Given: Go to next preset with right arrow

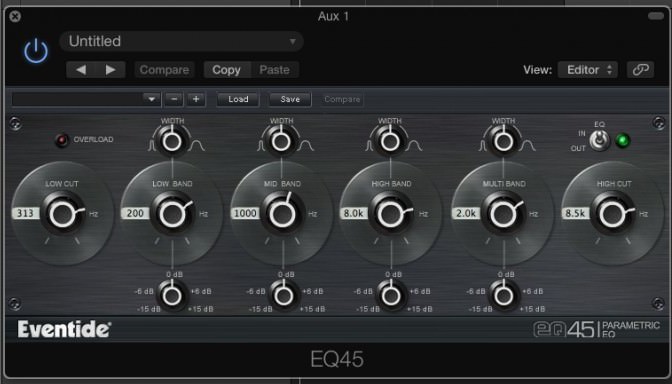Looking at the screenshot, I should pos(111,69).
